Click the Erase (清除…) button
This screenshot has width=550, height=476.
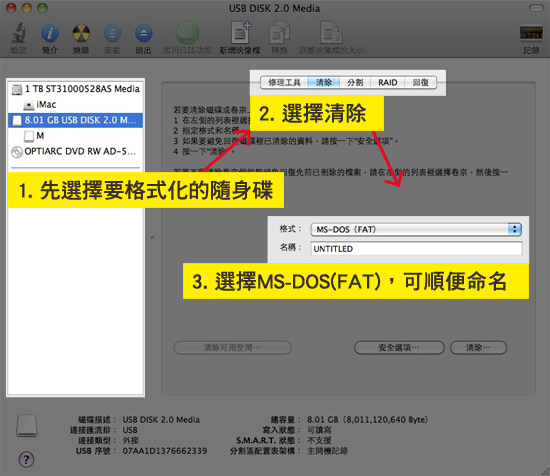tap(478, 348)
